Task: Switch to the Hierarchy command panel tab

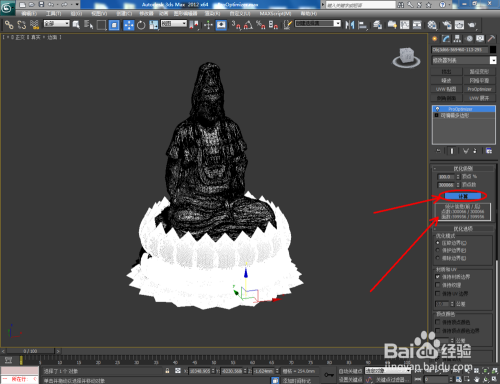Action: 457,39
